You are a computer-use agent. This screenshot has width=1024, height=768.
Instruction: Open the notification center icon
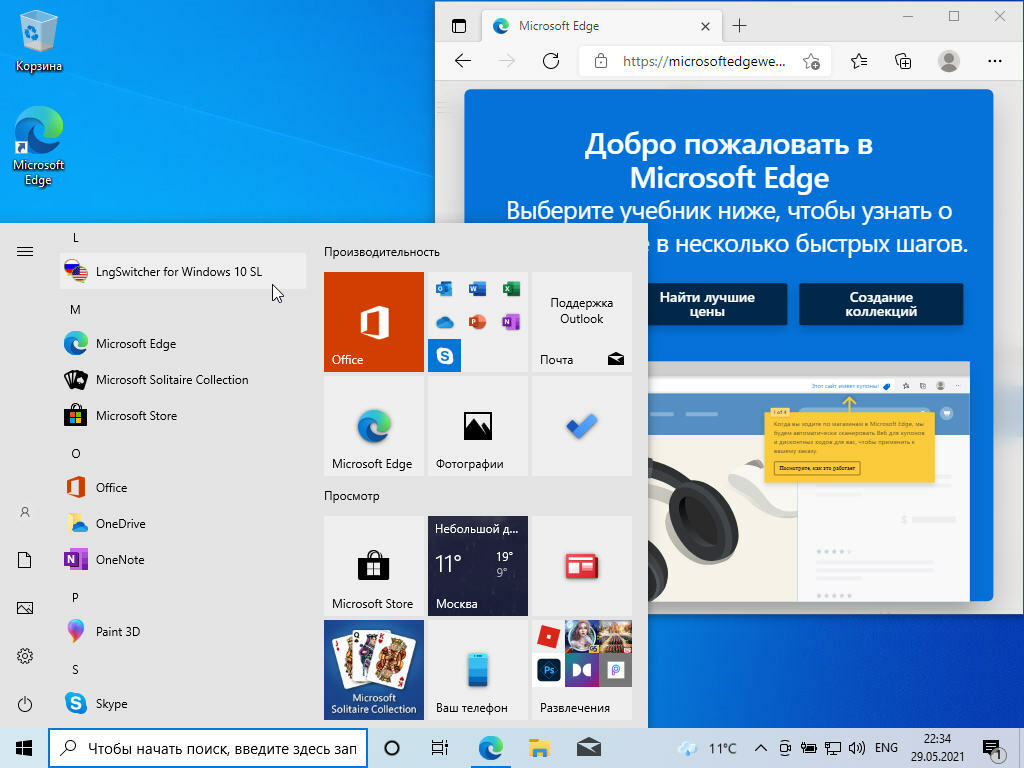coord(992,750)
